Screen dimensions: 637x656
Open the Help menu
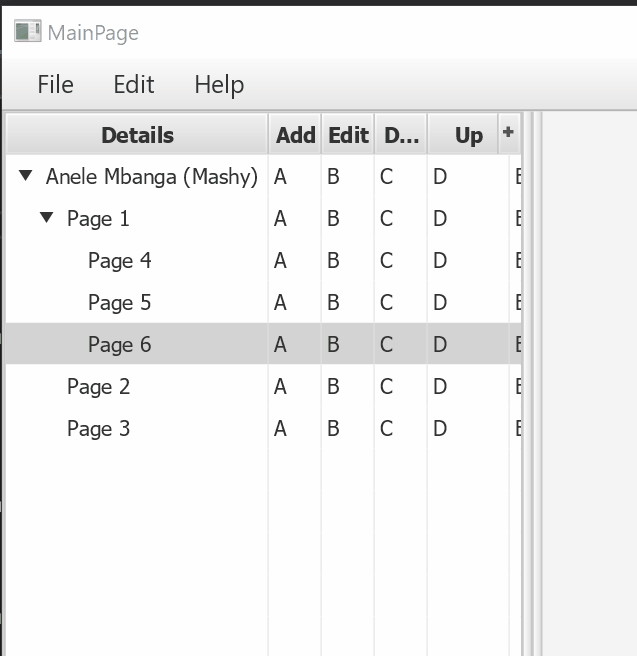[219, 85]
